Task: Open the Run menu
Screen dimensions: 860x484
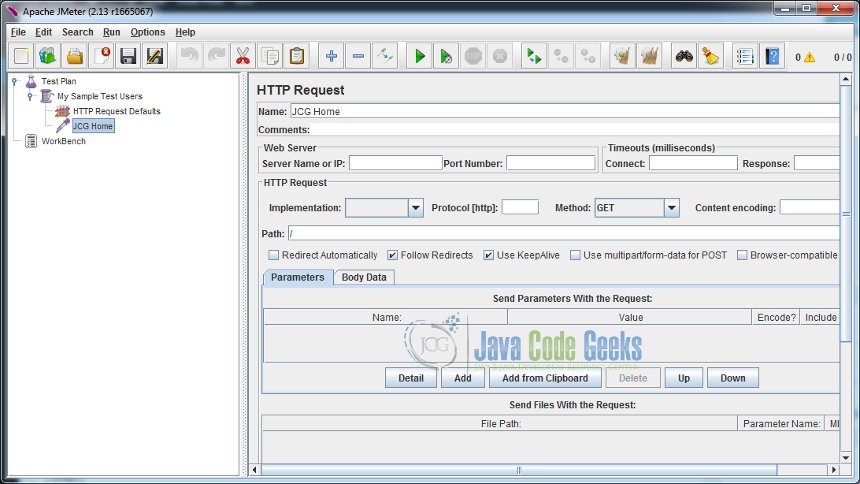Action: pos(111,32)
